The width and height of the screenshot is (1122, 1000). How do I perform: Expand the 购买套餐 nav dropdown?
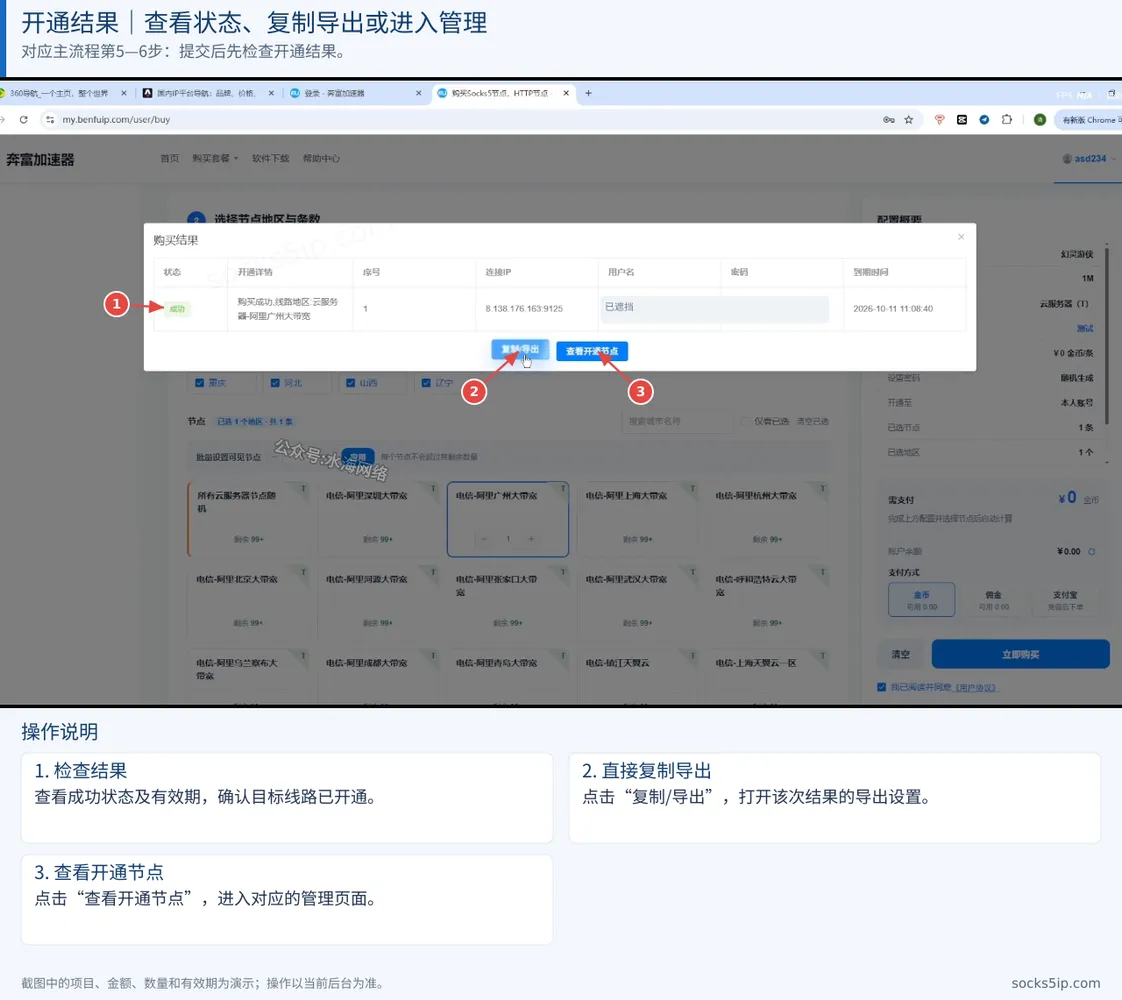[215, 159]
